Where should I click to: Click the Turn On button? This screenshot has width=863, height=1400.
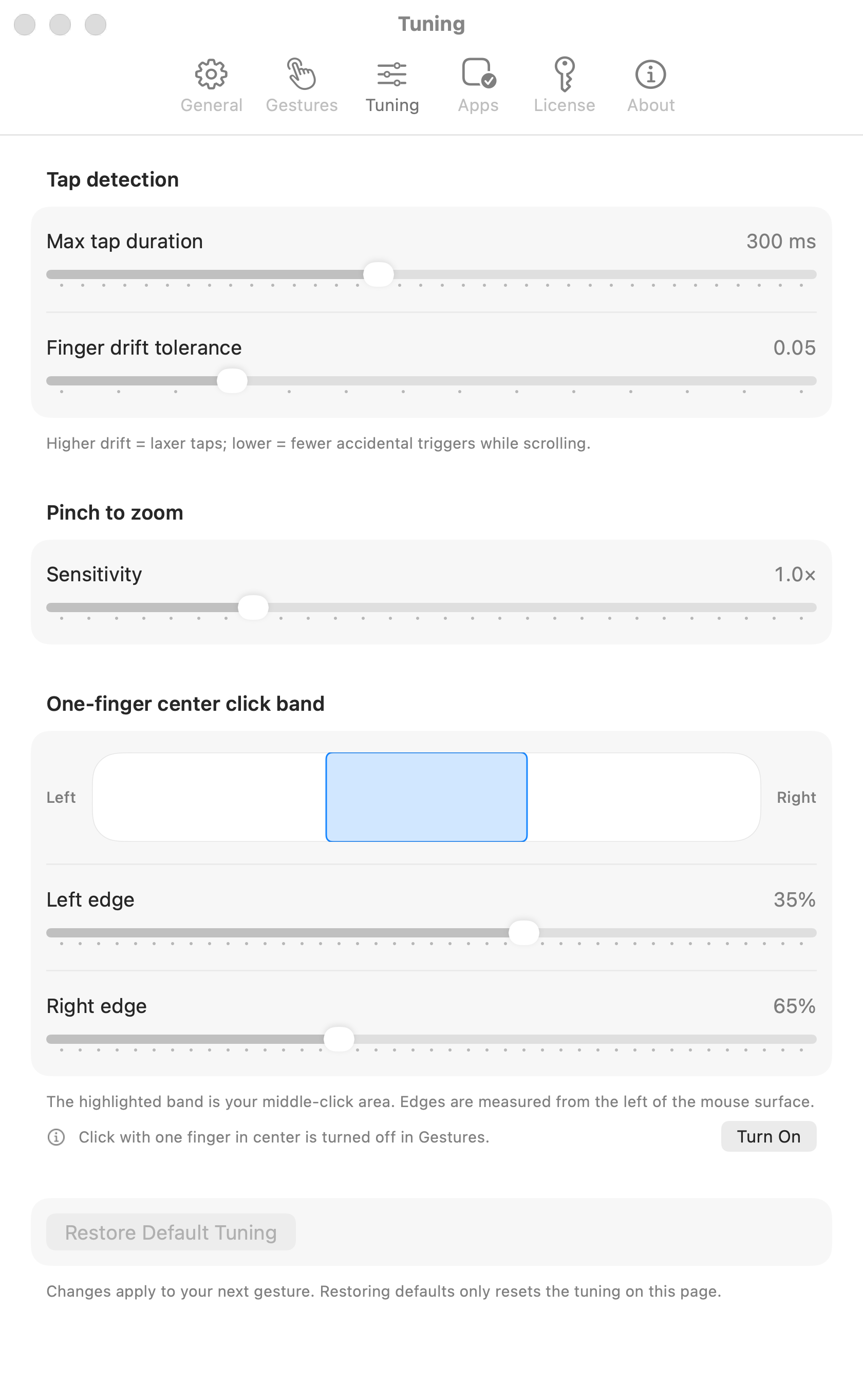coord(768,1136)
